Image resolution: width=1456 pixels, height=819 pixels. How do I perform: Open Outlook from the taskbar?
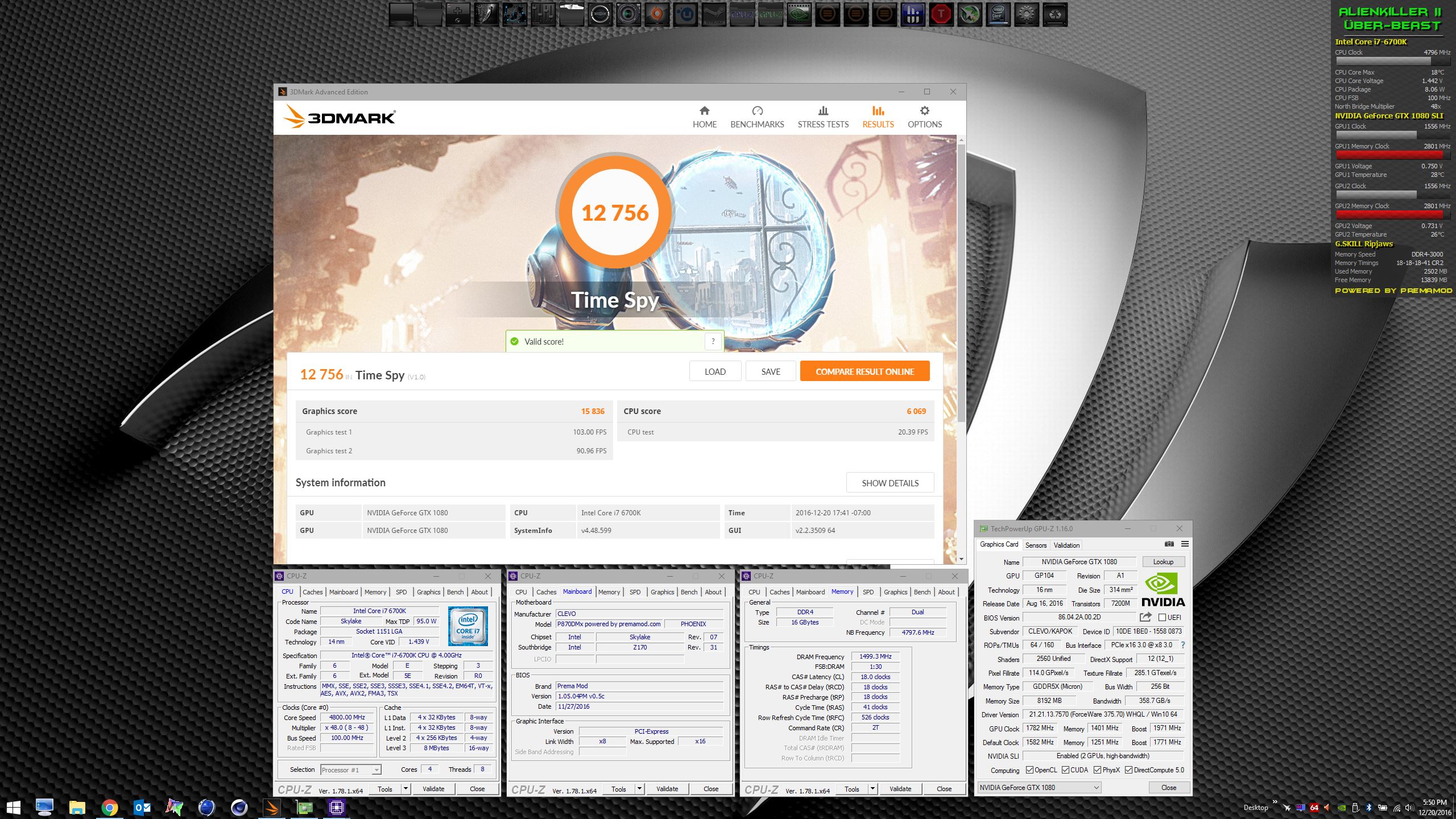142,807
